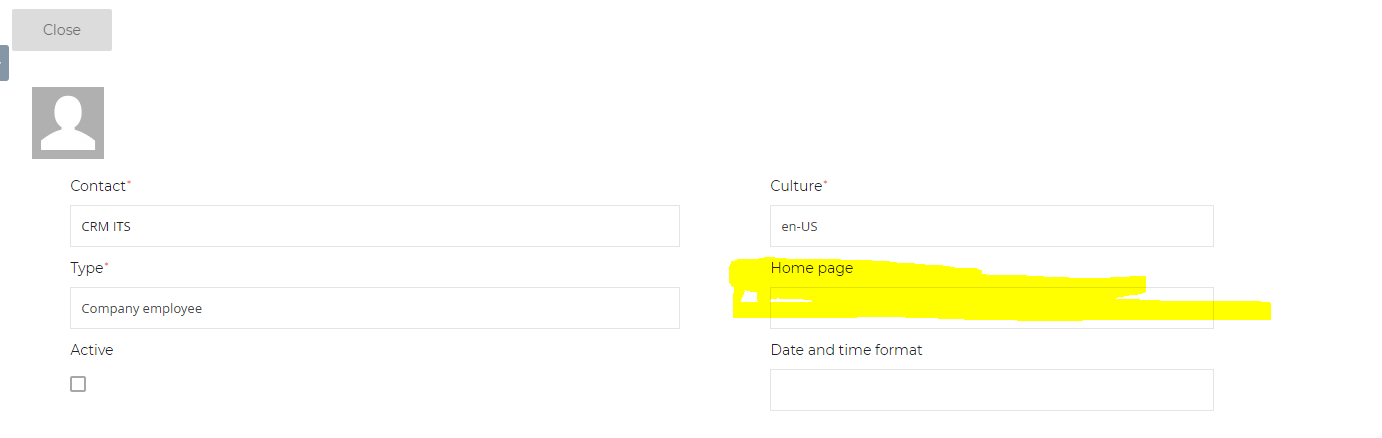Open the Culture dropdown field

pos(992,226)
